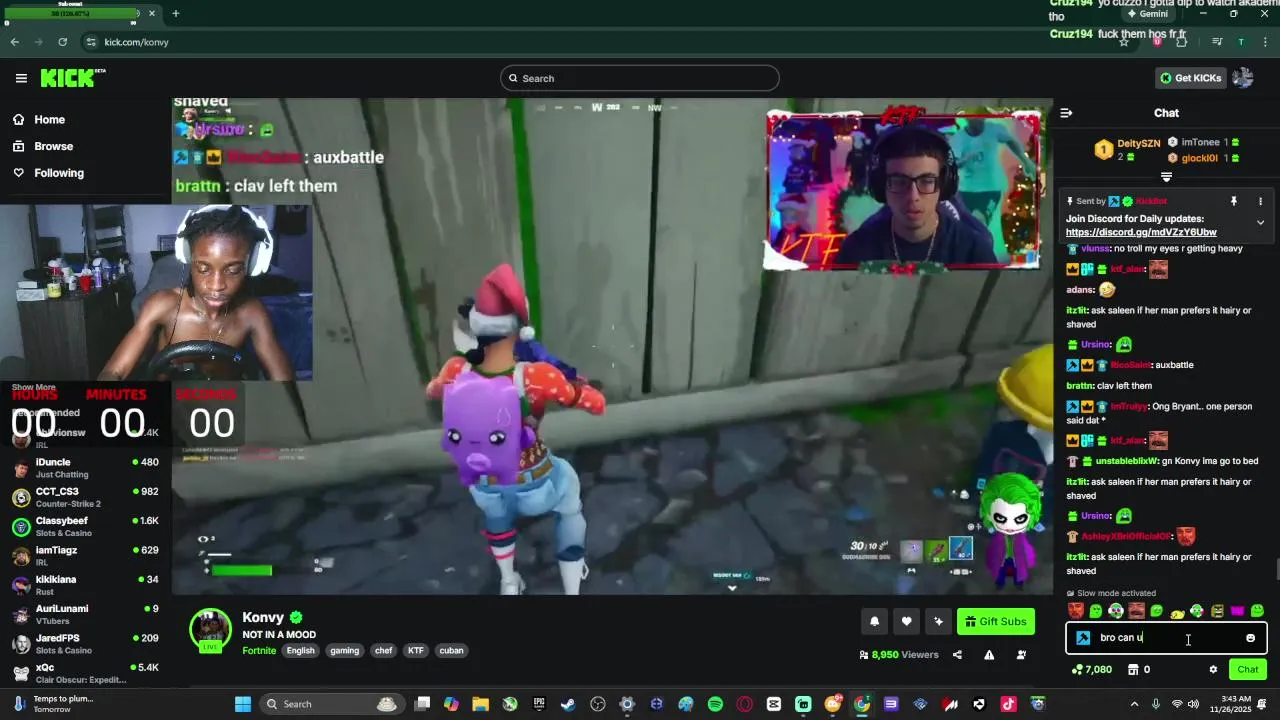The height and width of the screenshot is (720, 1280).
Task: Open JaredFPS channel in recommended list
Action: pyautogui.click(x=86, y=644)
